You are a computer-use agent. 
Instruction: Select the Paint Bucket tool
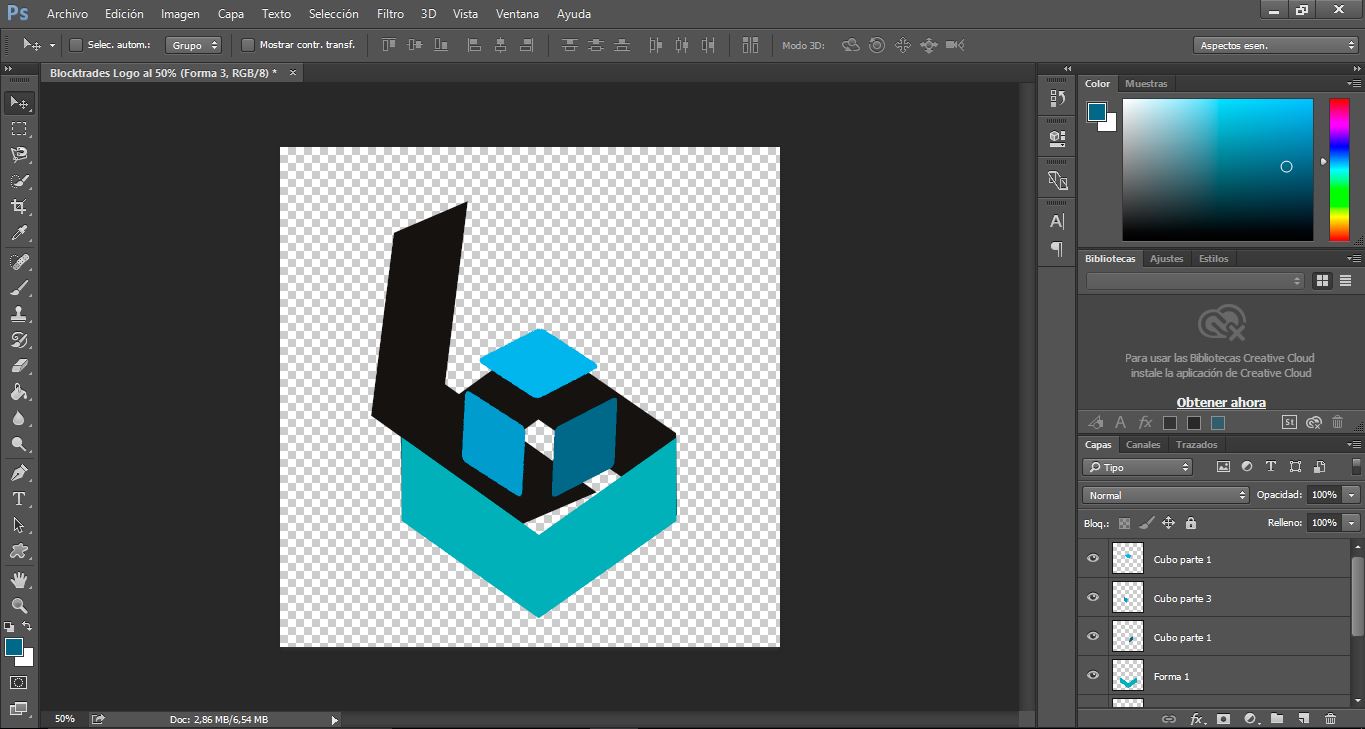click(x=19, y=392)
